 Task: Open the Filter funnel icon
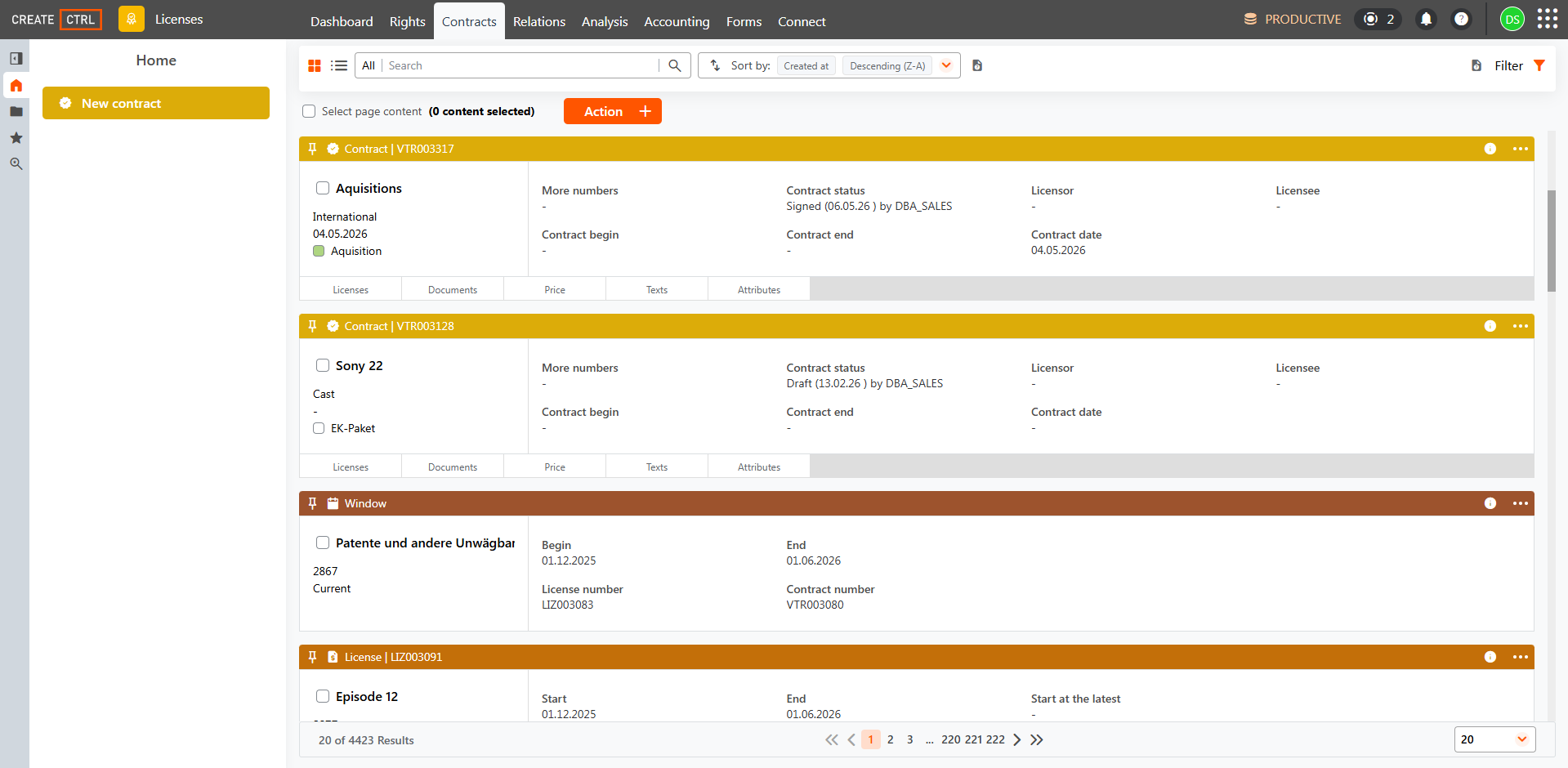tap(1539, 65)
